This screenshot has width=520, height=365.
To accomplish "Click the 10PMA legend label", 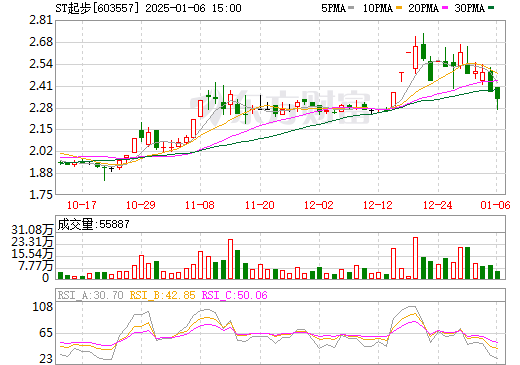I will pos(378,8).
